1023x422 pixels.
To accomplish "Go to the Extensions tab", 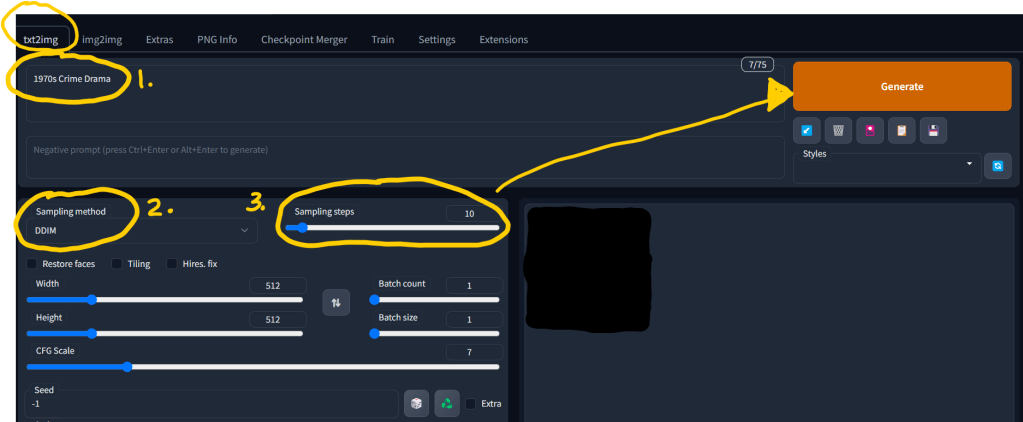I will [x=503, y=40].
